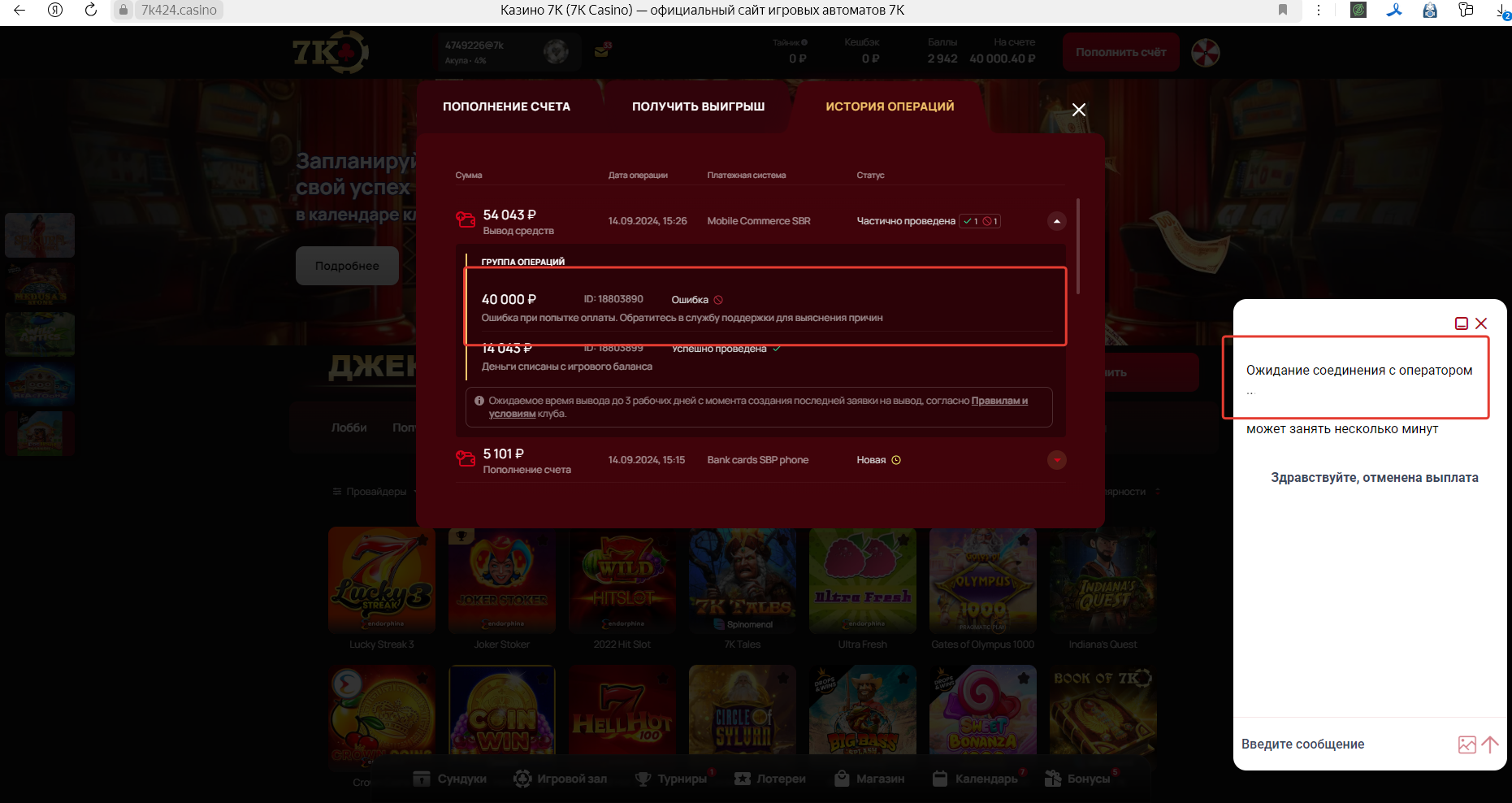Reload the casino page
This screenshot has width=1512, height=803.
[91, 10]
